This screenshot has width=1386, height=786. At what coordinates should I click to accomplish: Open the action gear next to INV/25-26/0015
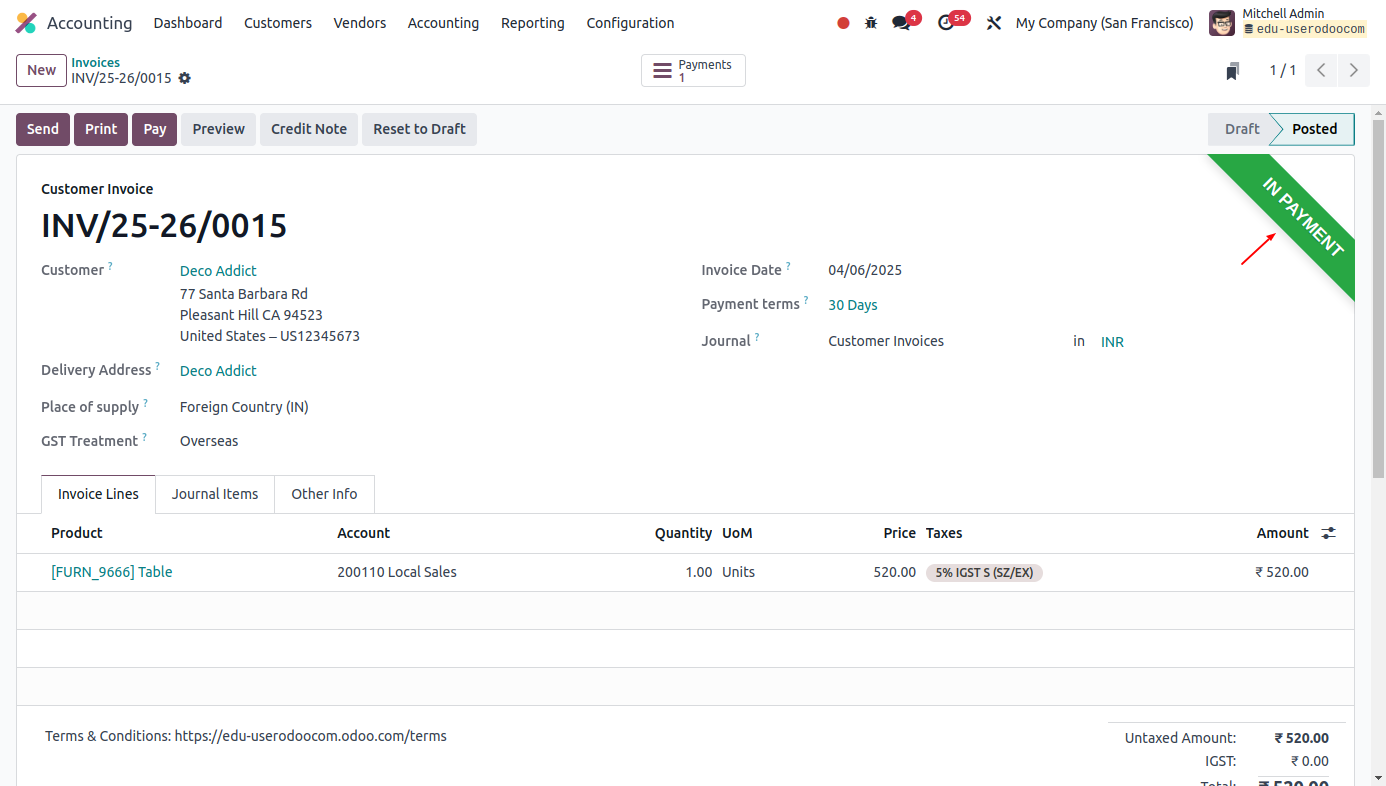click(184, 78)
